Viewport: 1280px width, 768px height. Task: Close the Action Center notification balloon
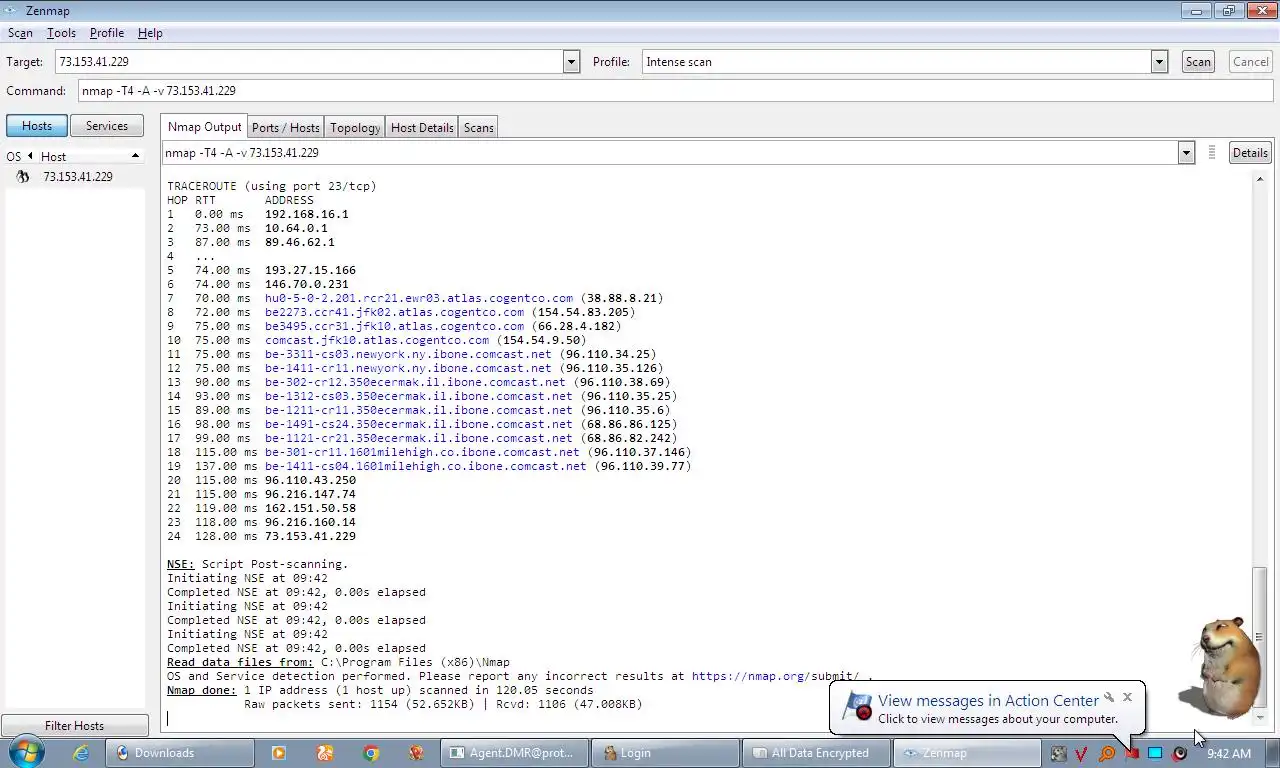(1127, 697)
